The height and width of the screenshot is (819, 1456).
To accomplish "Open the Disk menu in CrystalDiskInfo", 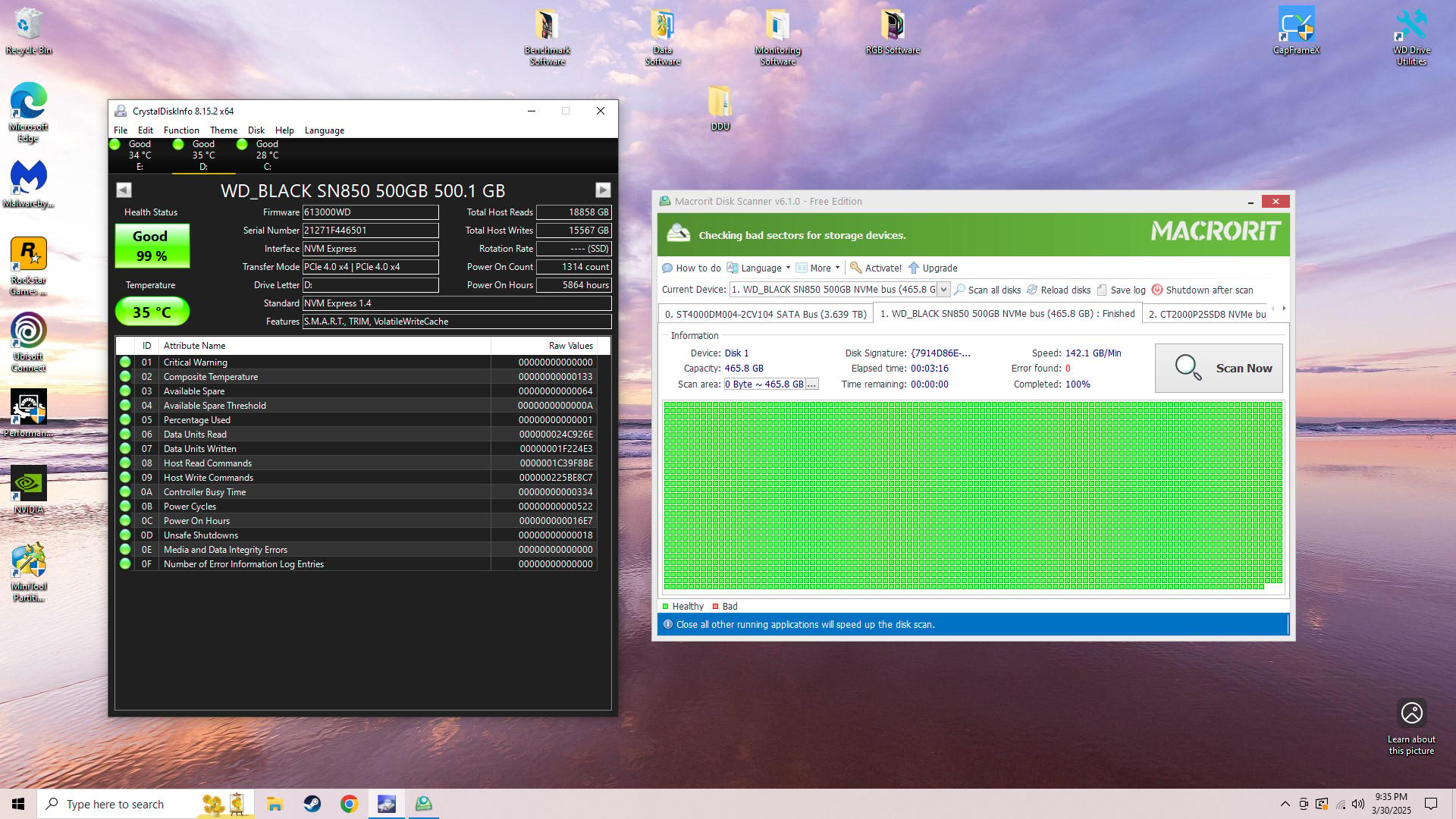I will click(256, 130).
